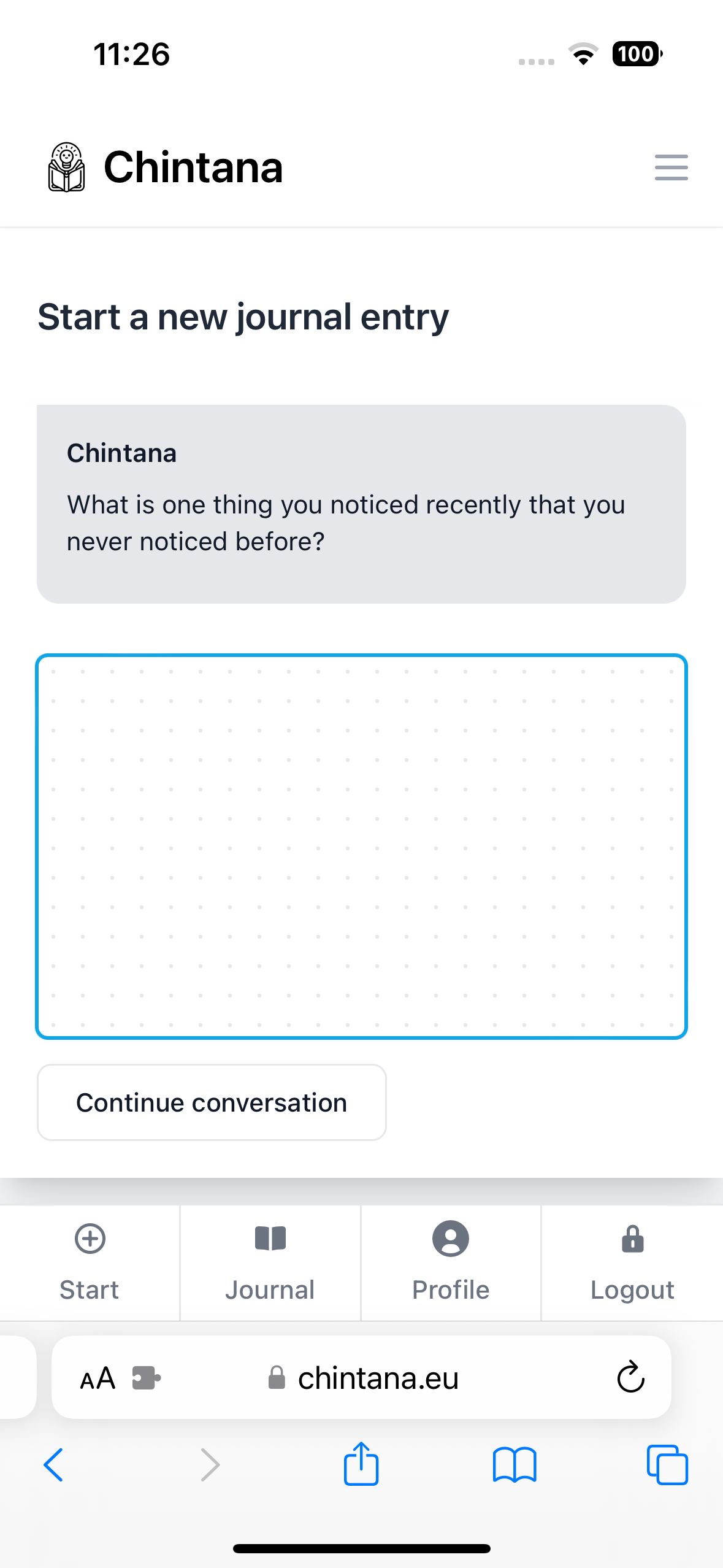Open Safari extensions puzzle icon
Screen dimensions: 723x1568
[146, 1378]
